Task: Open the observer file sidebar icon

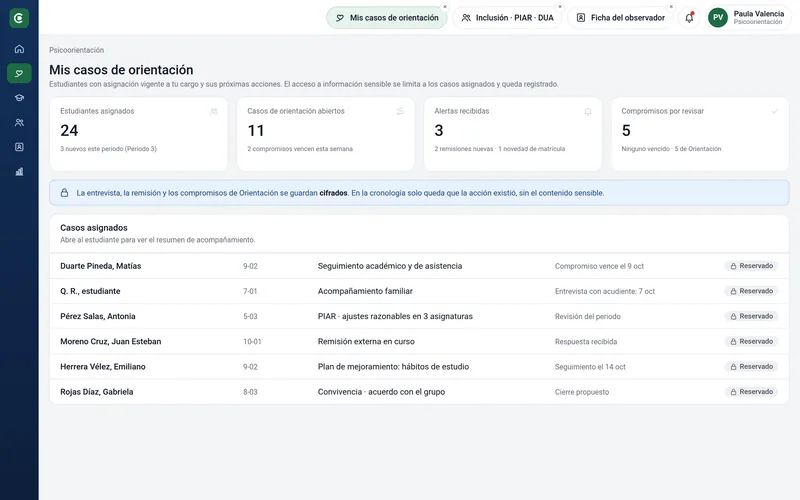Action: click(19, 147)
